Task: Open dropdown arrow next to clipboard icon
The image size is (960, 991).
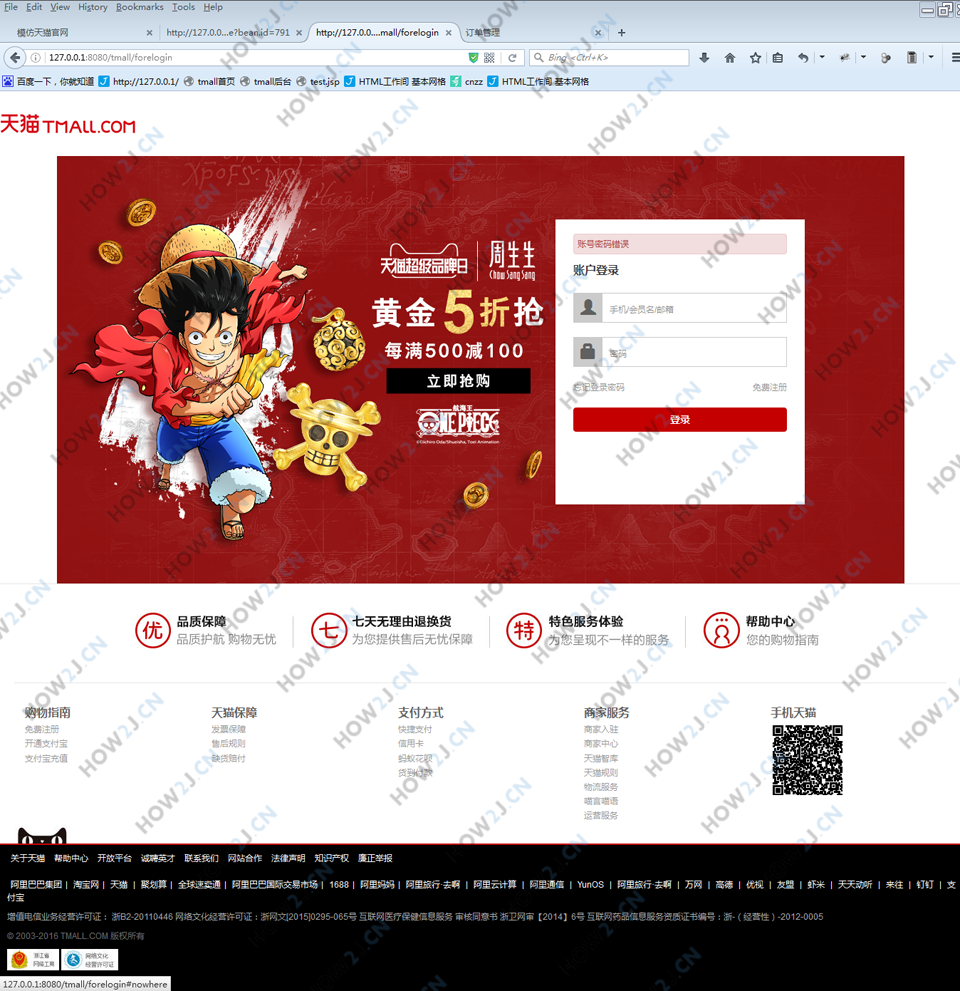Action: 931,58
